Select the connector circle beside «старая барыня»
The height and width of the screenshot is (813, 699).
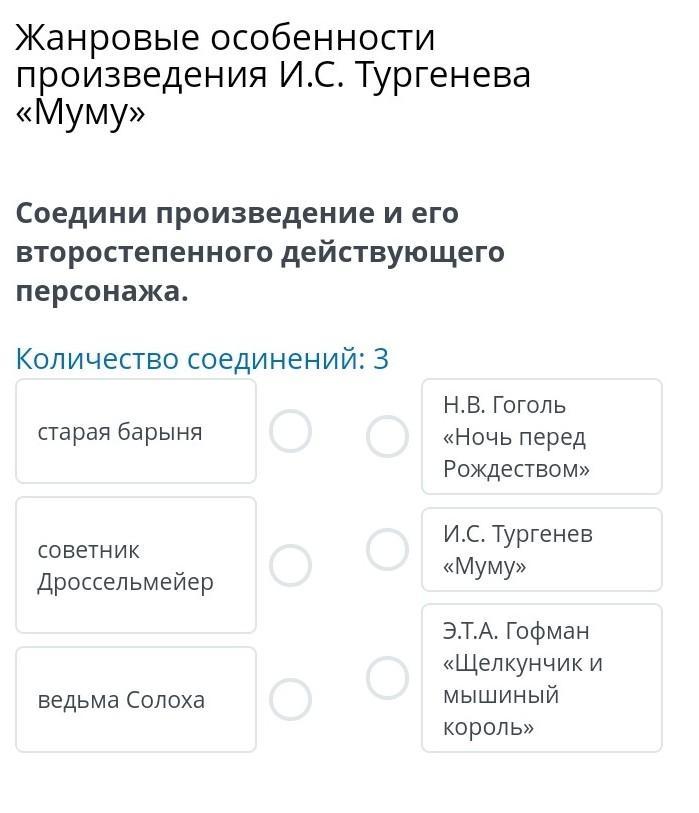290,432
